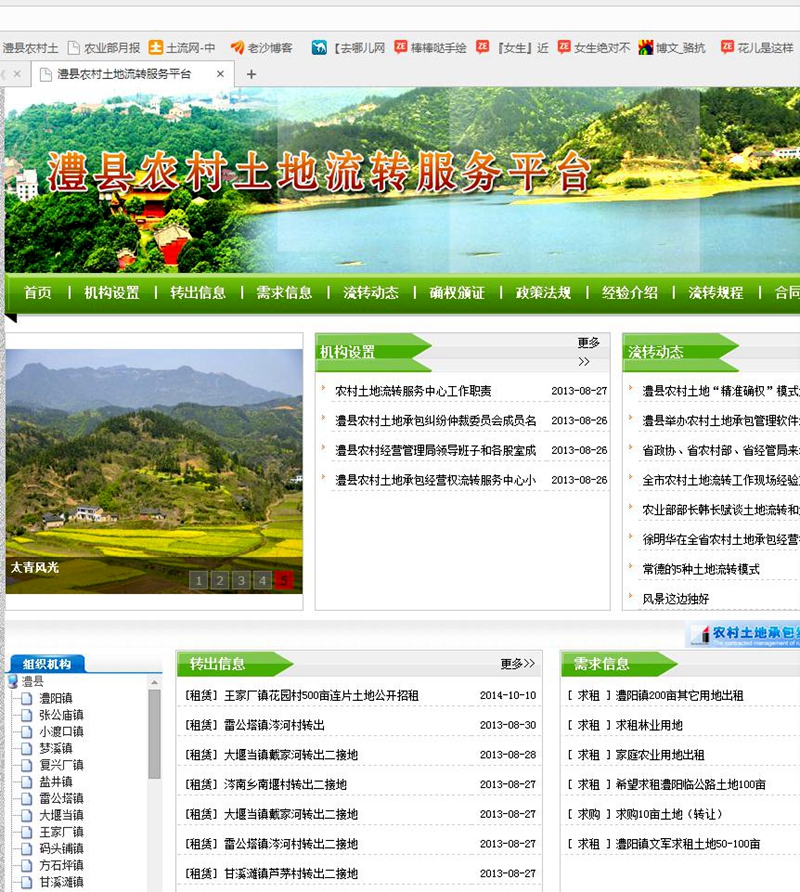Click the page icon beside 澧阳镇
This screenshot has width=800, height=892.
point(26,698)
